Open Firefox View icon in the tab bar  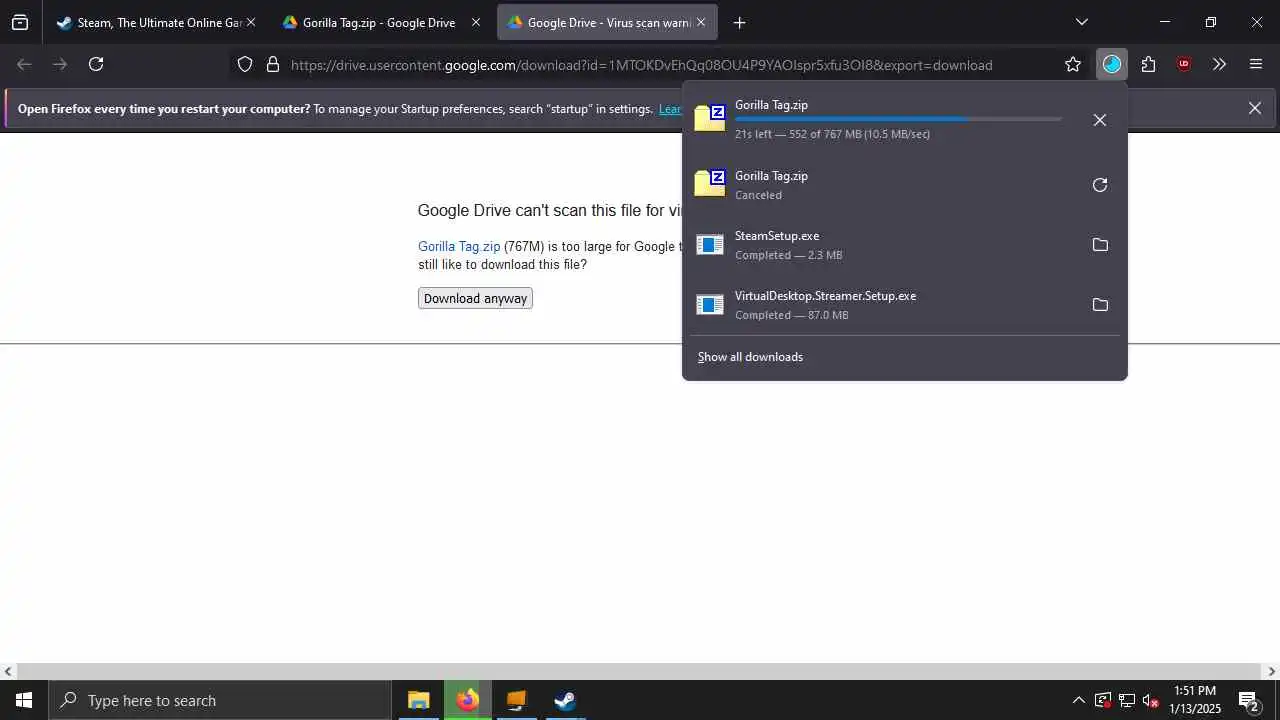tap(20, 22)
